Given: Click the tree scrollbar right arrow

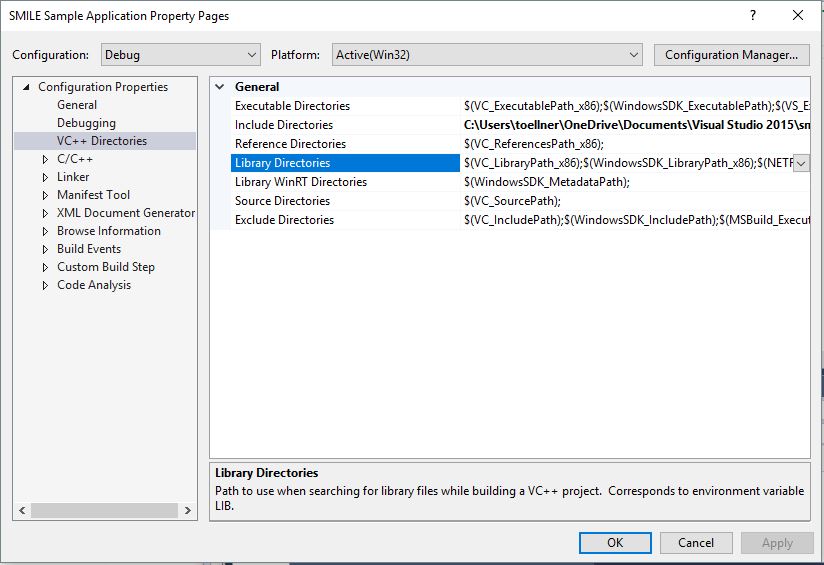Looking at the screenshot, I should point(188,510).
